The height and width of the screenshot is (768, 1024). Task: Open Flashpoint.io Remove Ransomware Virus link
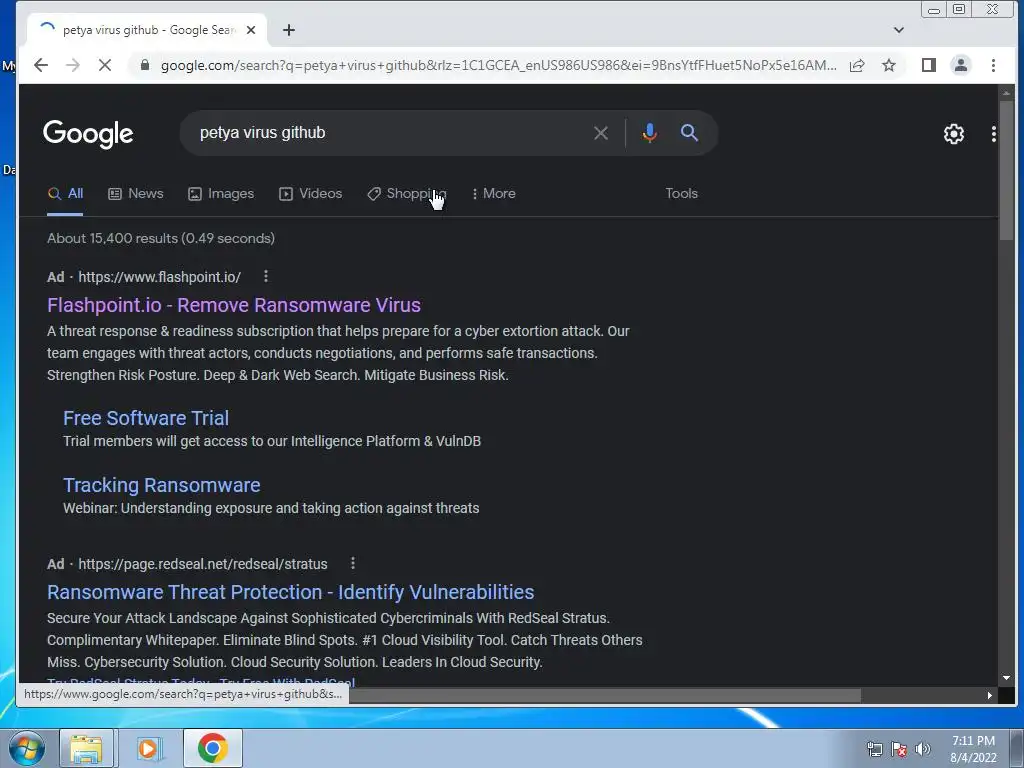pos(234,306)
